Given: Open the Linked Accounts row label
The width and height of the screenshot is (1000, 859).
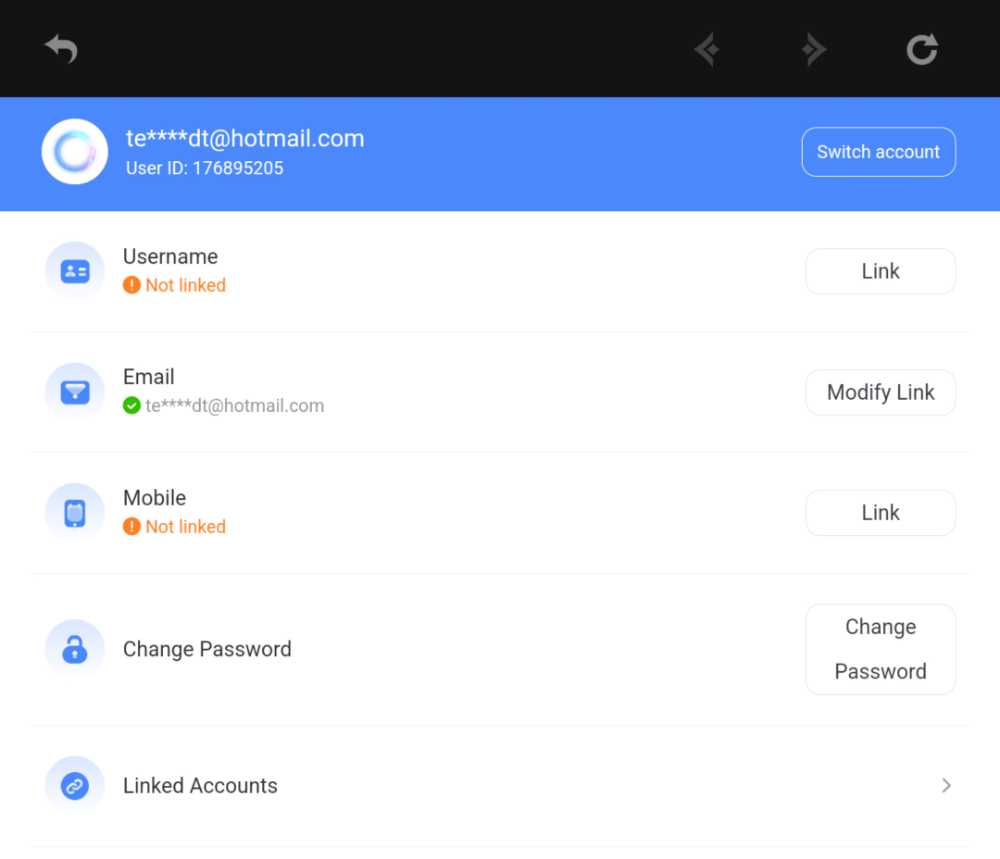Looking at the screenshot, I should (200, 786).
